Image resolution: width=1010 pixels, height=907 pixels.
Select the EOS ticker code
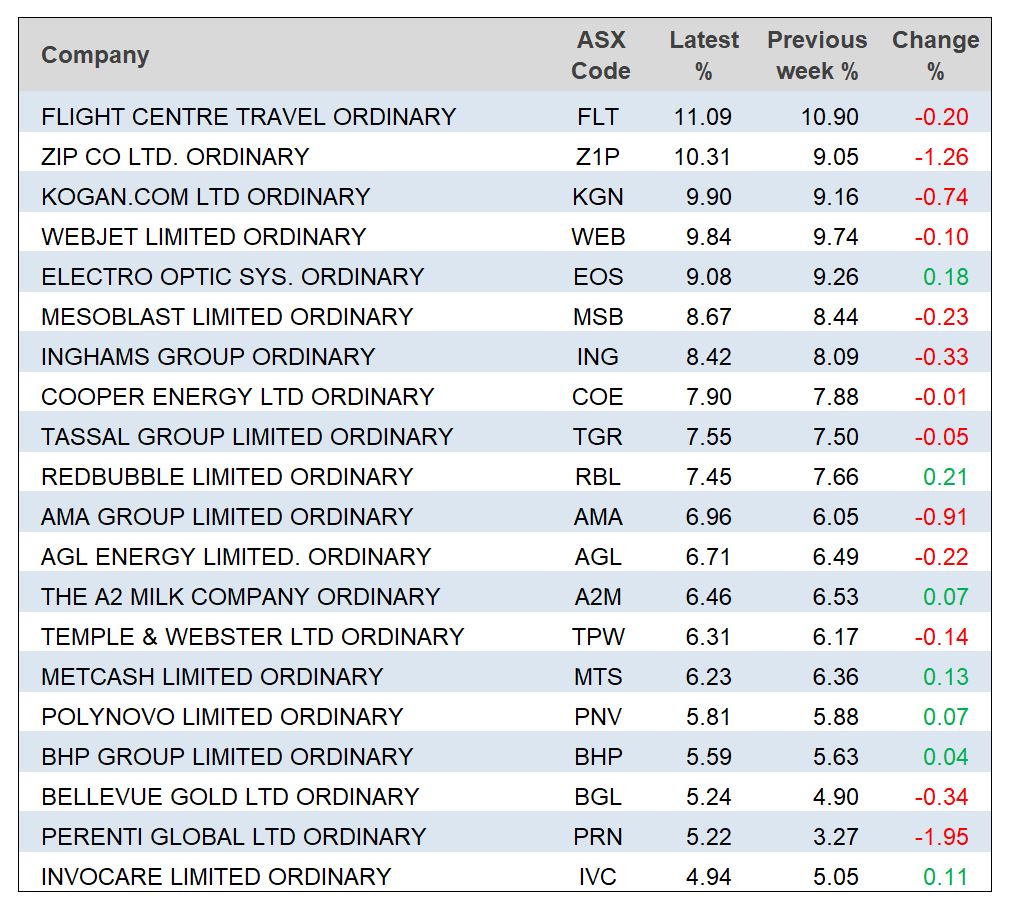[598, 277]
